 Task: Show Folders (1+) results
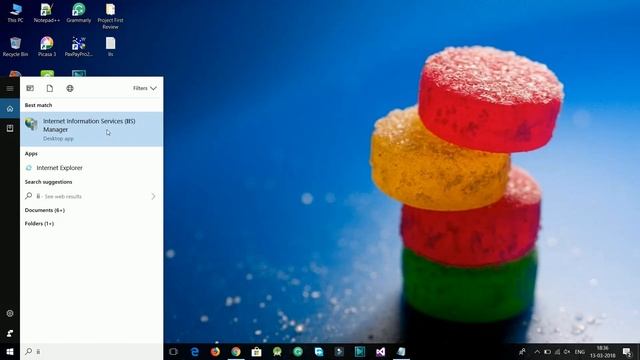[x=39, y=224]
